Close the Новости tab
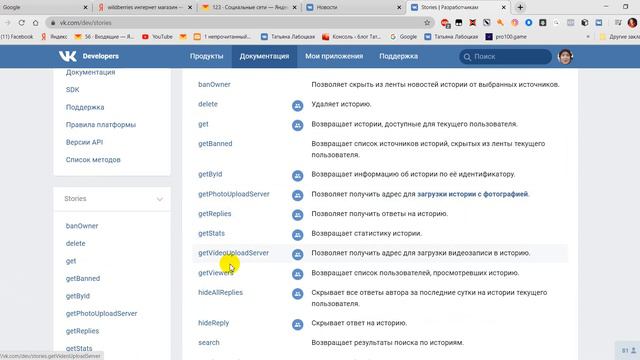The height and width of the screenshot is (360, 640). (x=399, y=7)
